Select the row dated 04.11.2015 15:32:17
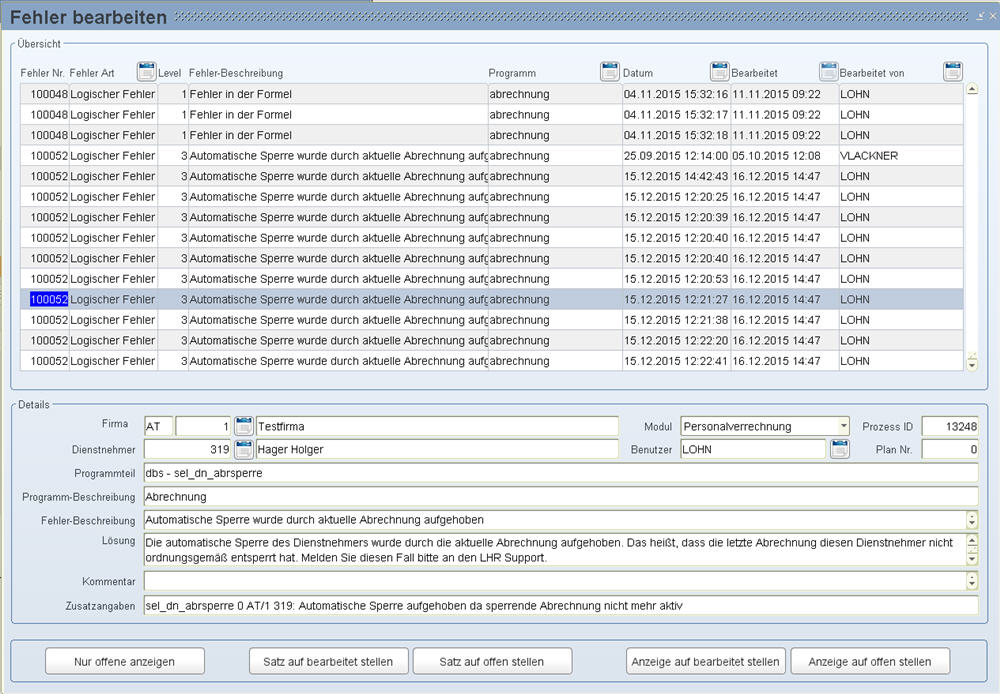This screenshot has width=1000, height=694. pyautogui.click(x=492, y=115)
